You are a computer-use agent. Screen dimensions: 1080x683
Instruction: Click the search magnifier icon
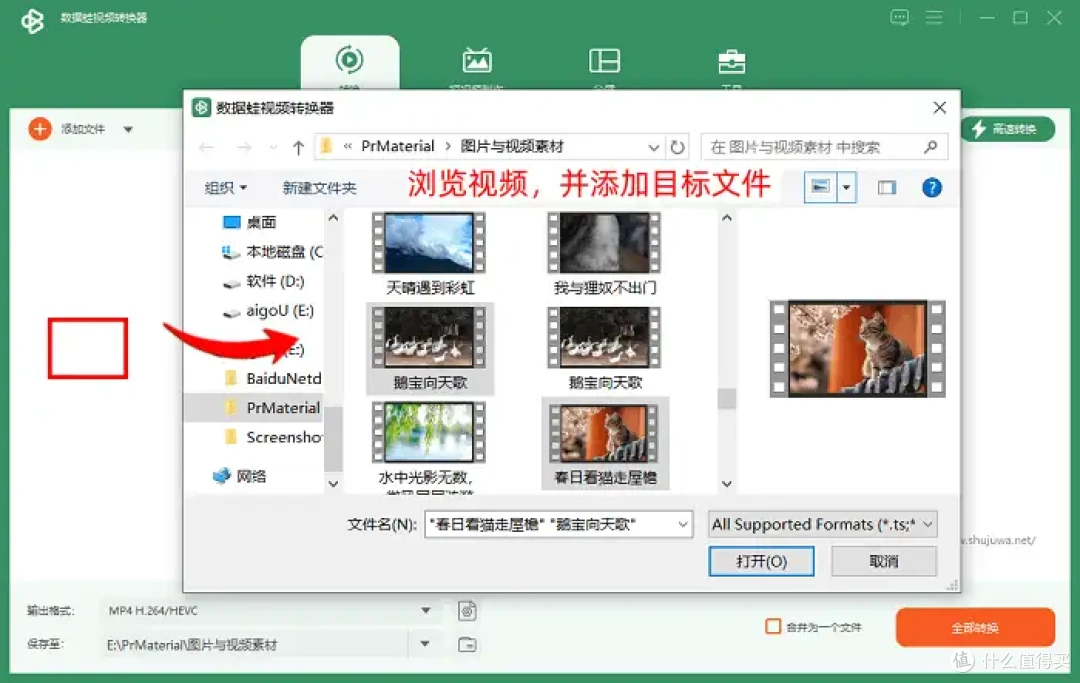coord(931,147)
